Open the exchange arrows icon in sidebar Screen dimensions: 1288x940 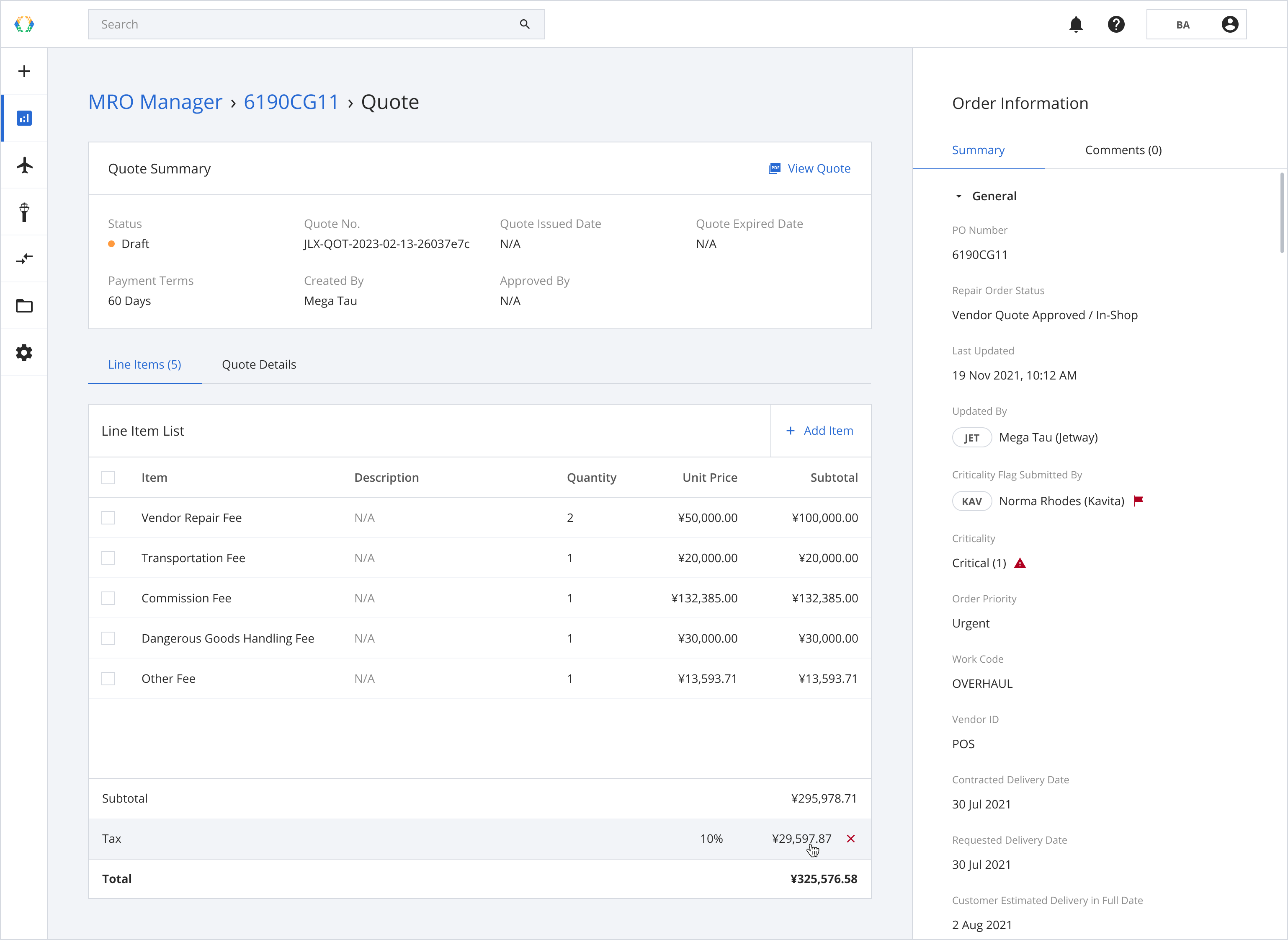pyautogui.click(x=24, y=259)
